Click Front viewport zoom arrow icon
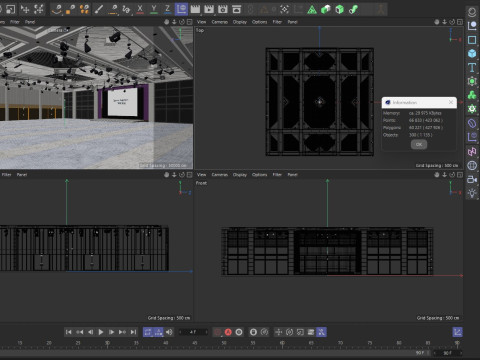Viewport: 480px width, 360px height. tap(444, 175)
